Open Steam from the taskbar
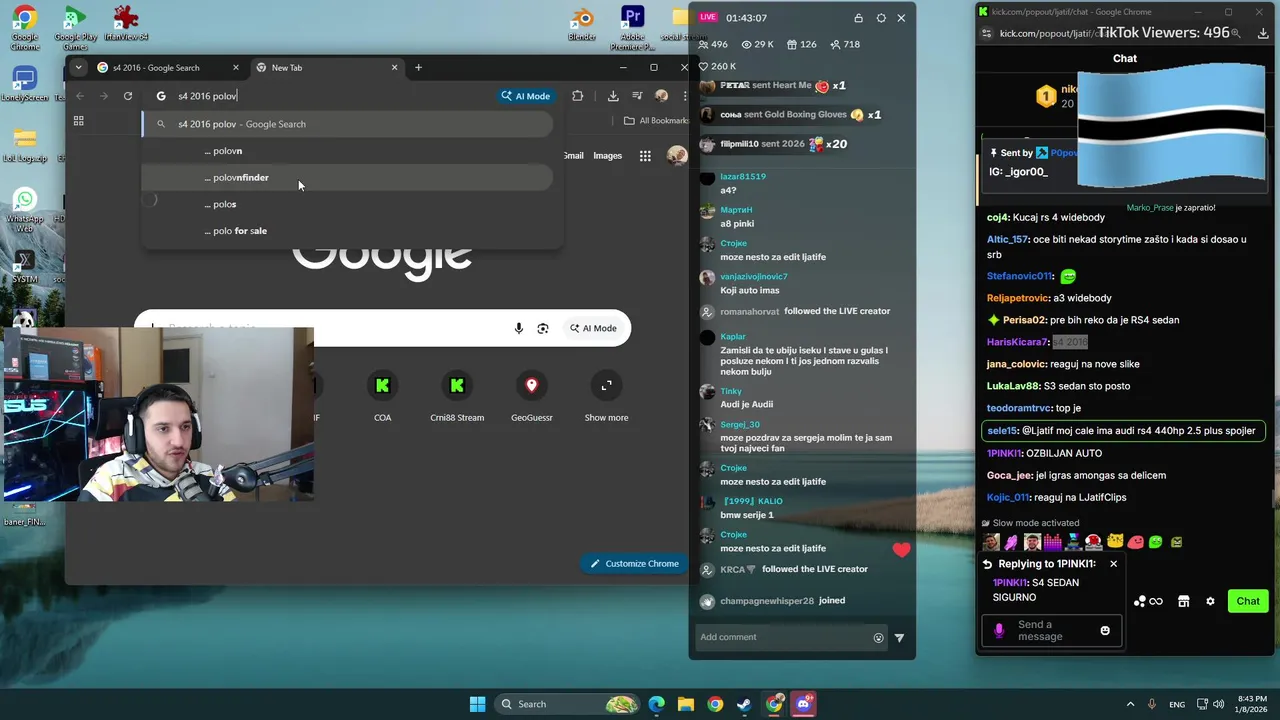Image resolution: width=1280 pixels, height=720 pixels. [x=744, y=704]
